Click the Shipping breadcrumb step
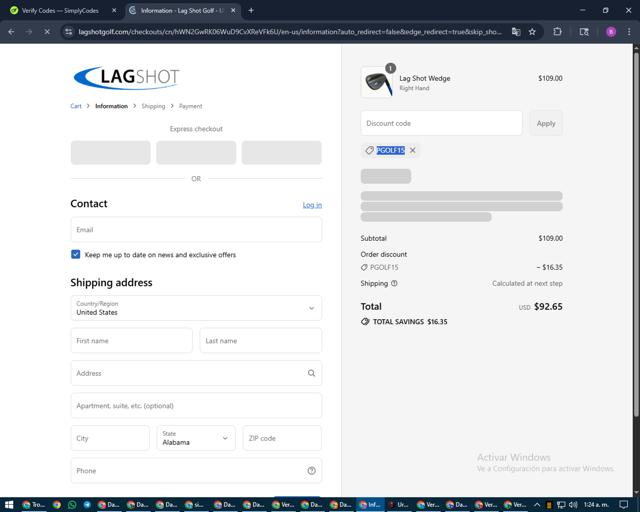The image size is (640, 512). (x=153, y=106)
